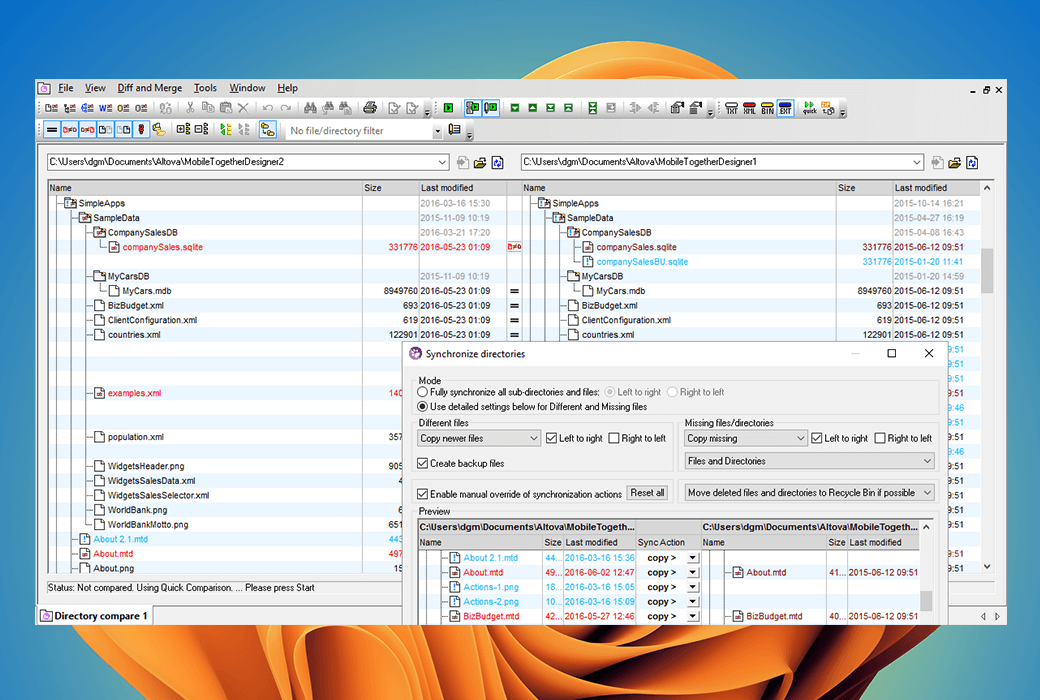Go to the next difference (green down arrow)

[515, 108]
